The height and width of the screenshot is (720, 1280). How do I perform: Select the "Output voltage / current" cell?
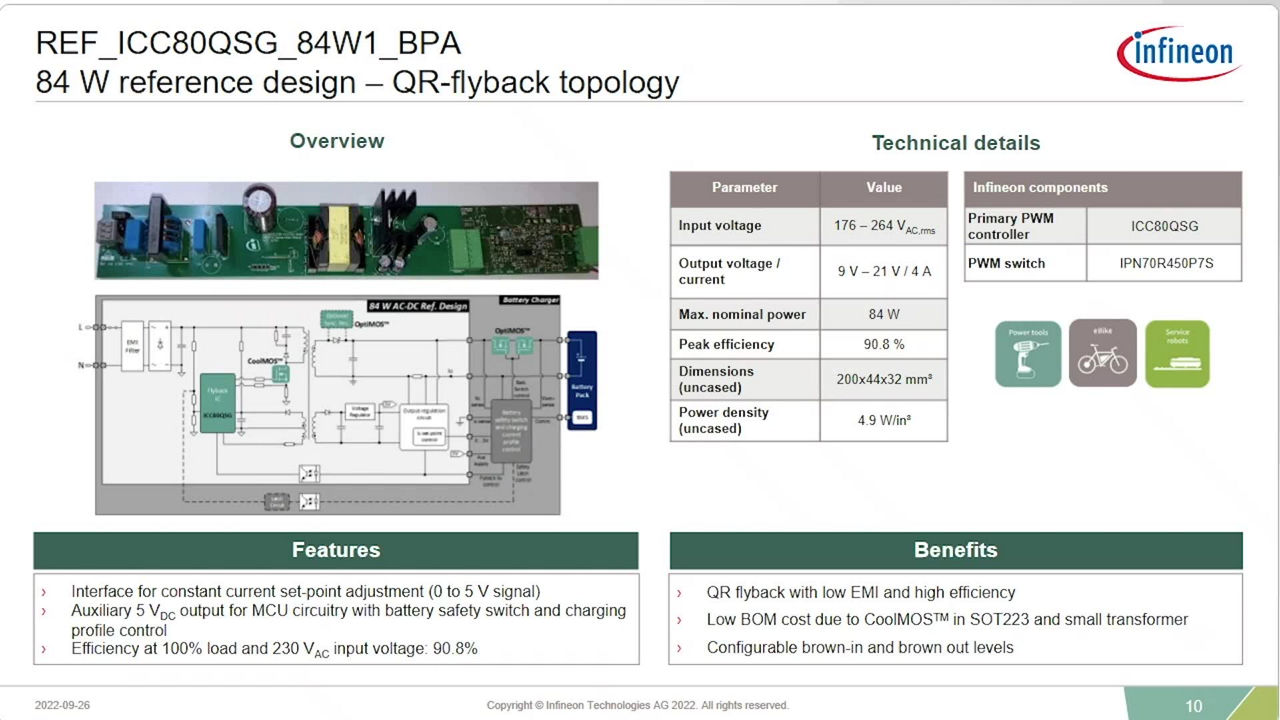coord(745,271)
